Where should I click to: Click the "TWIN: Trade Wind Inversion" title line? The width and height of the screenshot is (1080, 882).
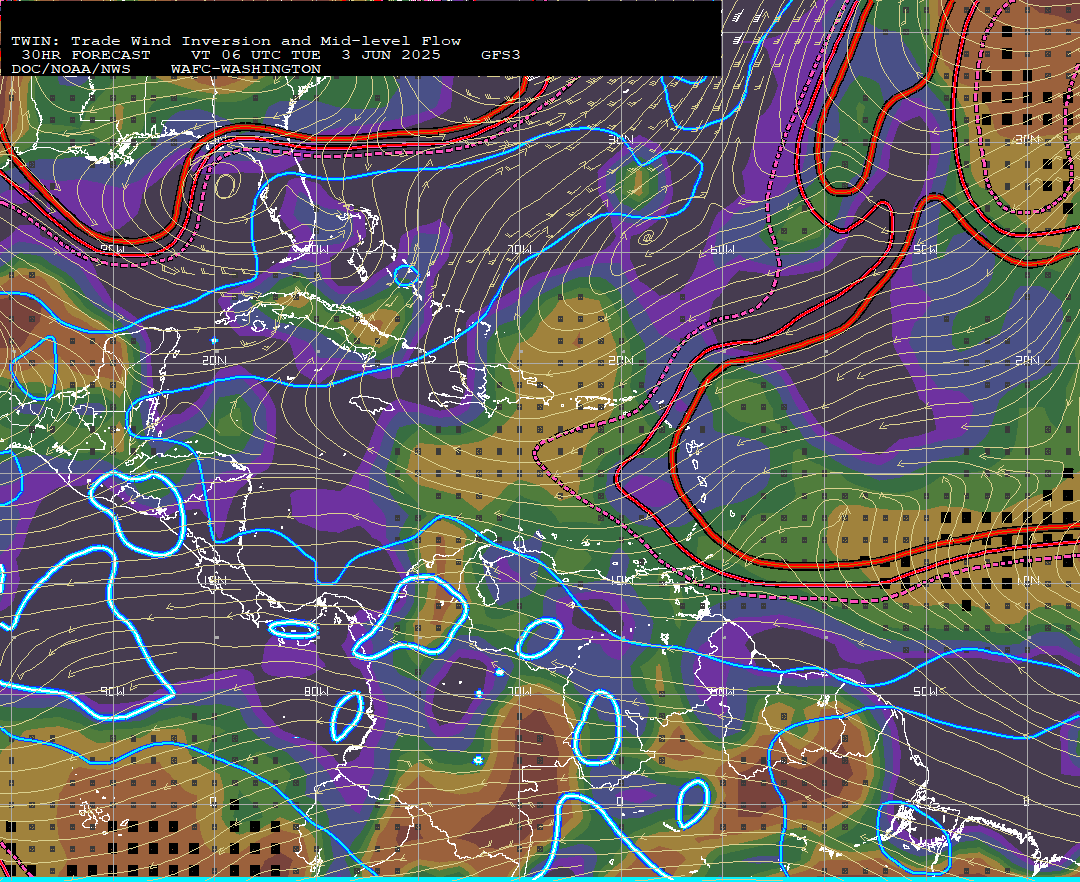click(236, 41)
